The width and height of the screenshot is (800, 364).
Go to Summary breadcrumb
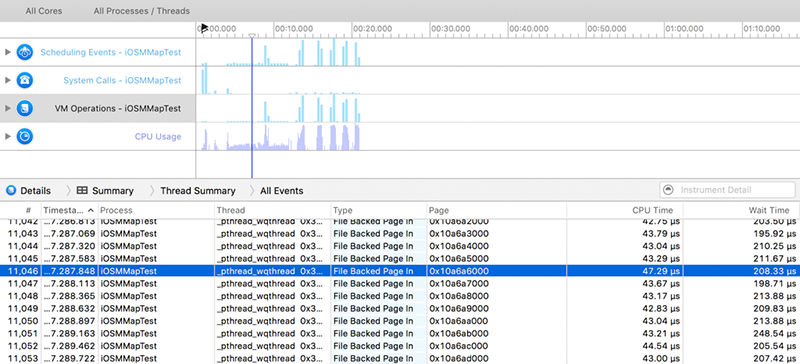pos(113,190)
